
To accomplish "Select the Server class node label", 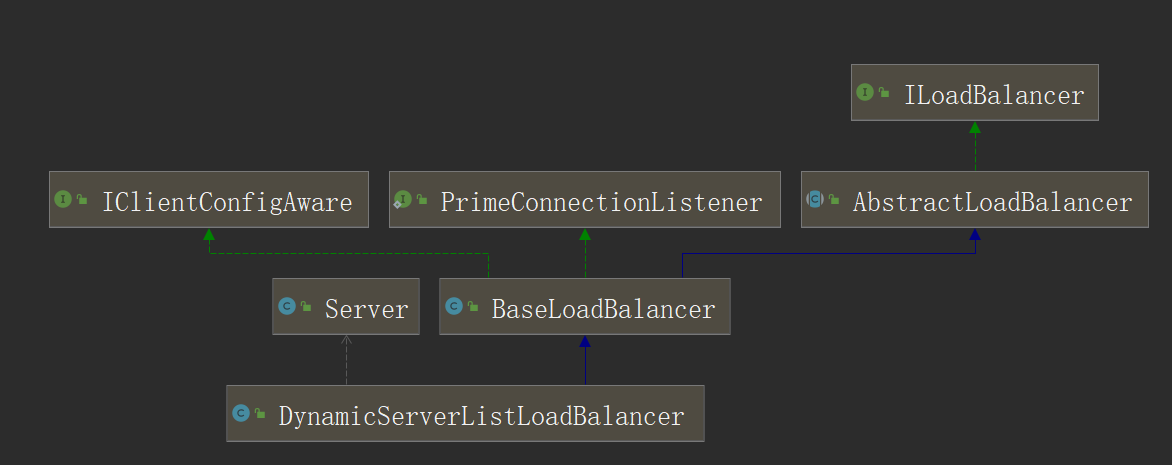I will click(366, 310).
